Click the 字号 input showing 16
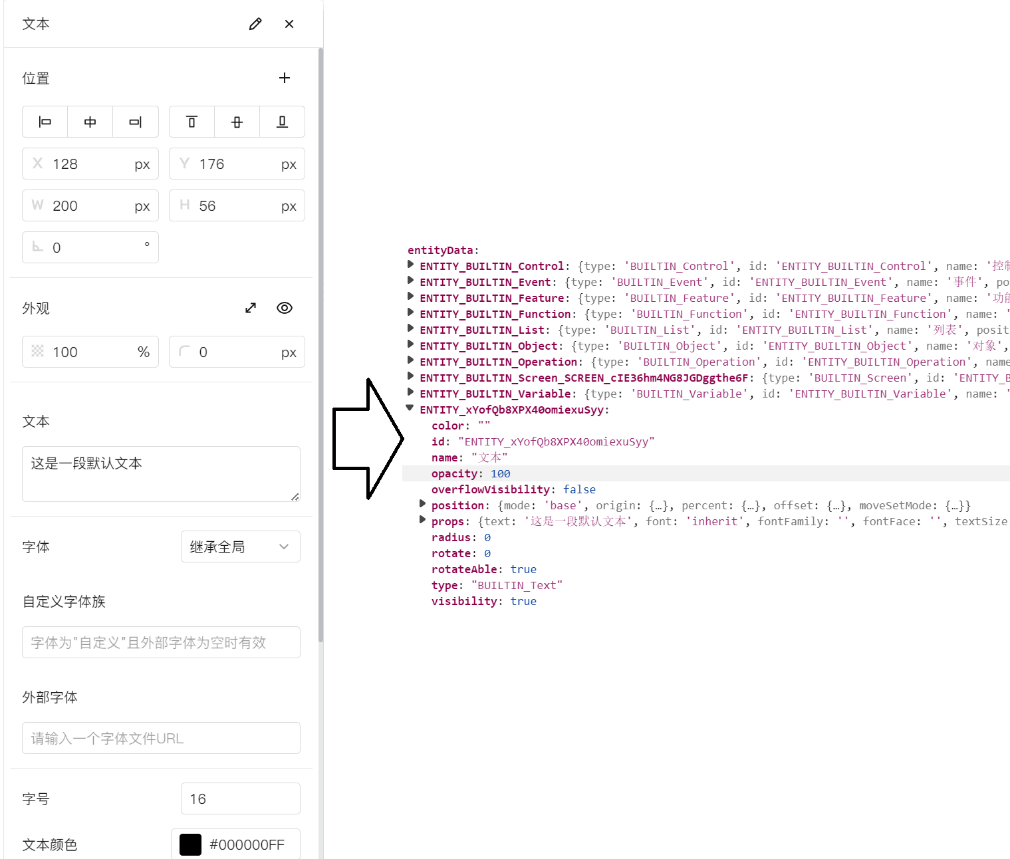The height and width of the screenshot is (859, 1010). click(240, 799)
